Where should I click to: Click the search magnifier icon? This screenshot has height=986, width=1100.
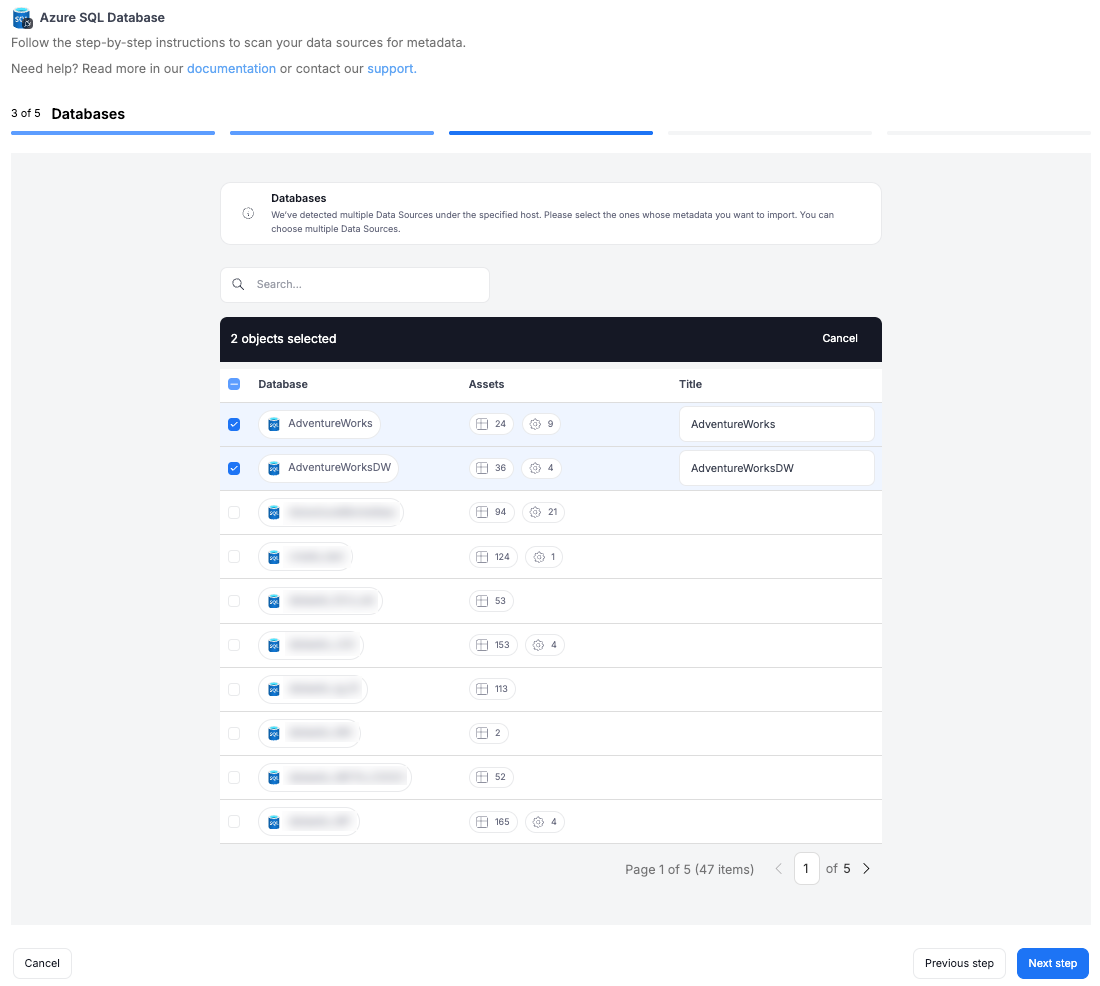[x=238, y=284]
